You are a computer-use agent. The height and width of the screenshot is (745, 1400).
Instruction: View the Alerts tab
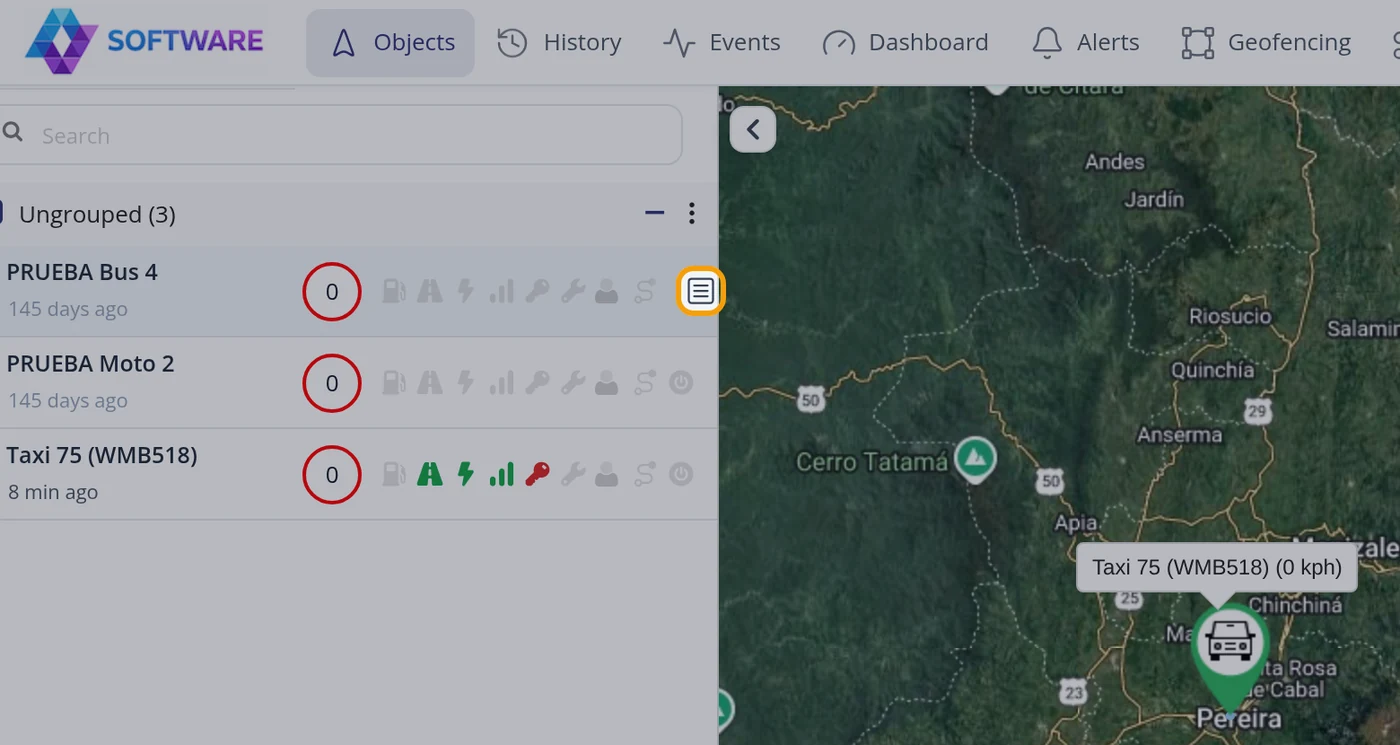point(1086,43)
